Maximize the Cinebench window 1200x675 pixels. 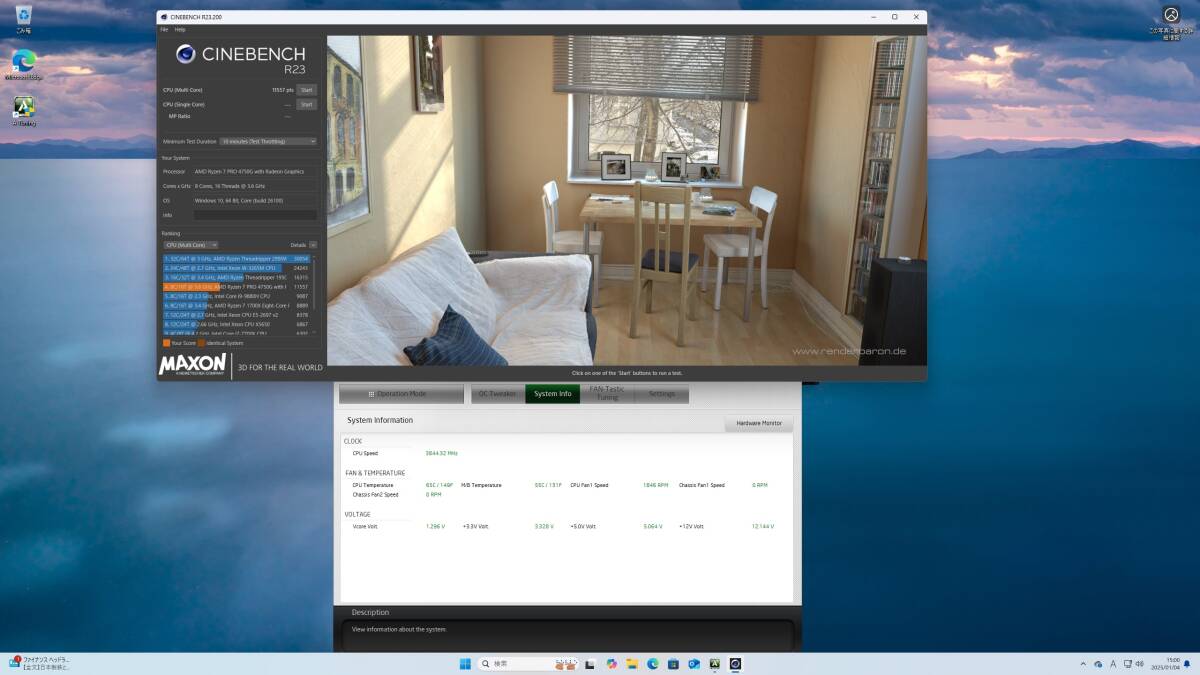pyautogui.click(x=894, y=17)
